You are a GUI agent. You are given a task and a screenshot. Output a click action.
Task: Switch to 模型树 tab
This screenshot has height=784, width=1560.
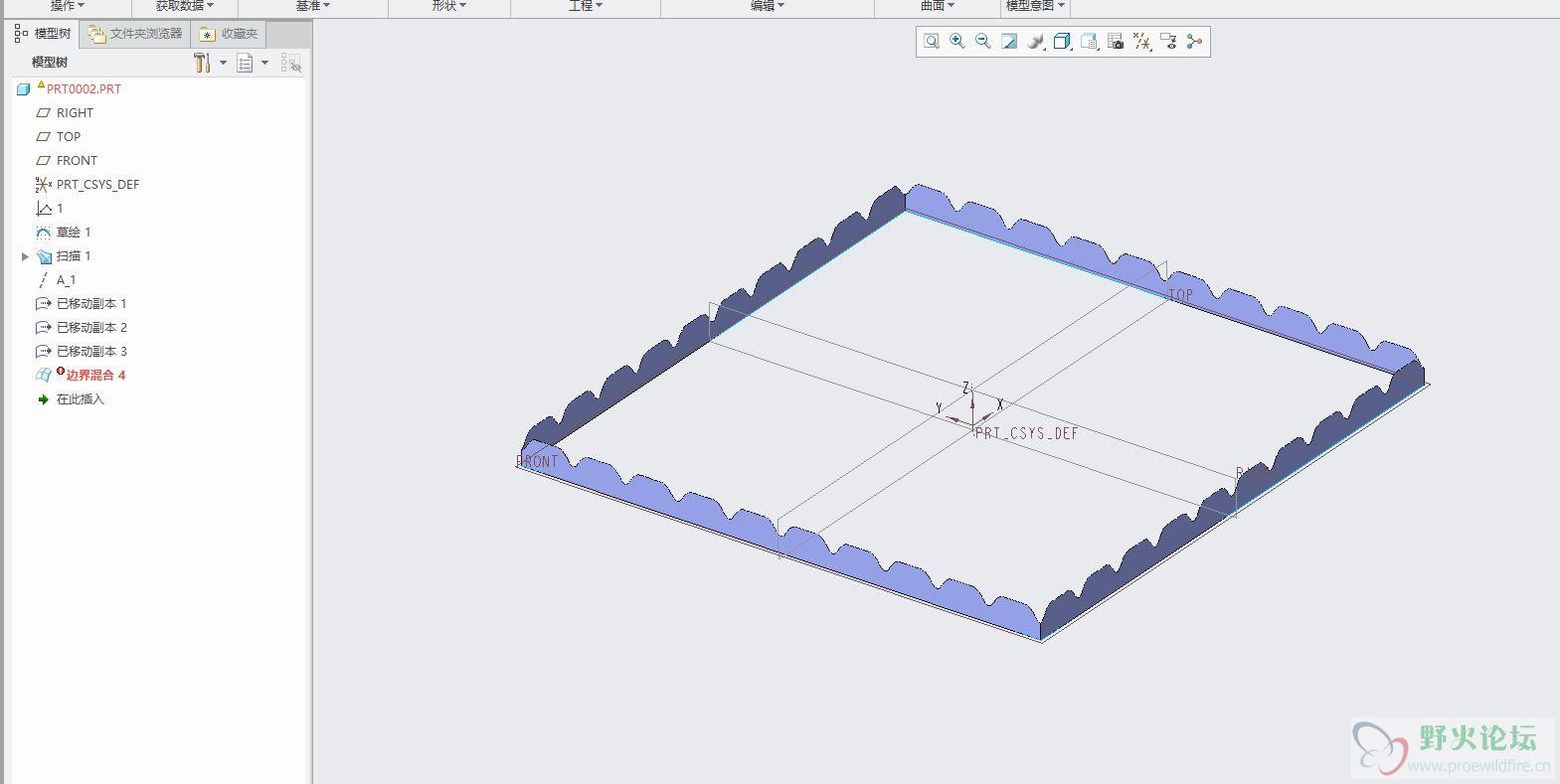43,33
